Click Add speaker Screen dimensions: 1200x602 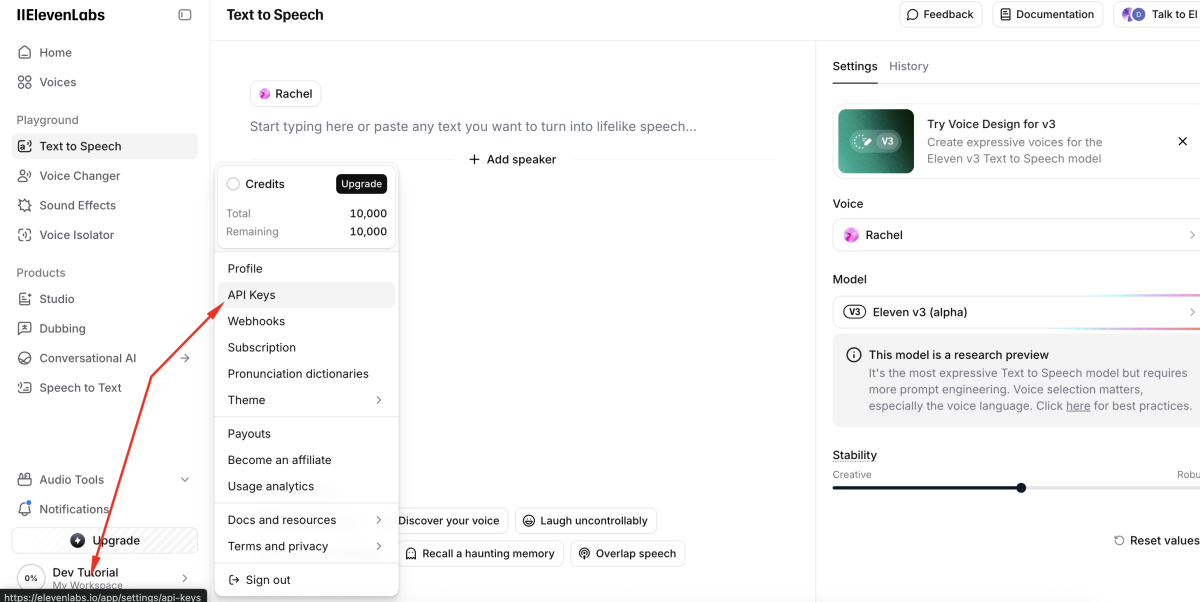point(512,159)
